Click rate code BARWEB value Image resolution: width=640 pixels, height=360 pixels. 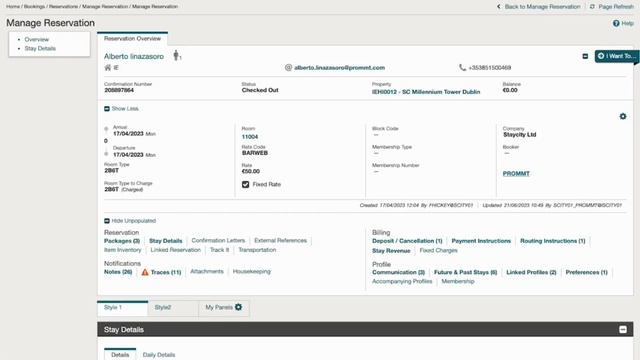coord(255,153)
